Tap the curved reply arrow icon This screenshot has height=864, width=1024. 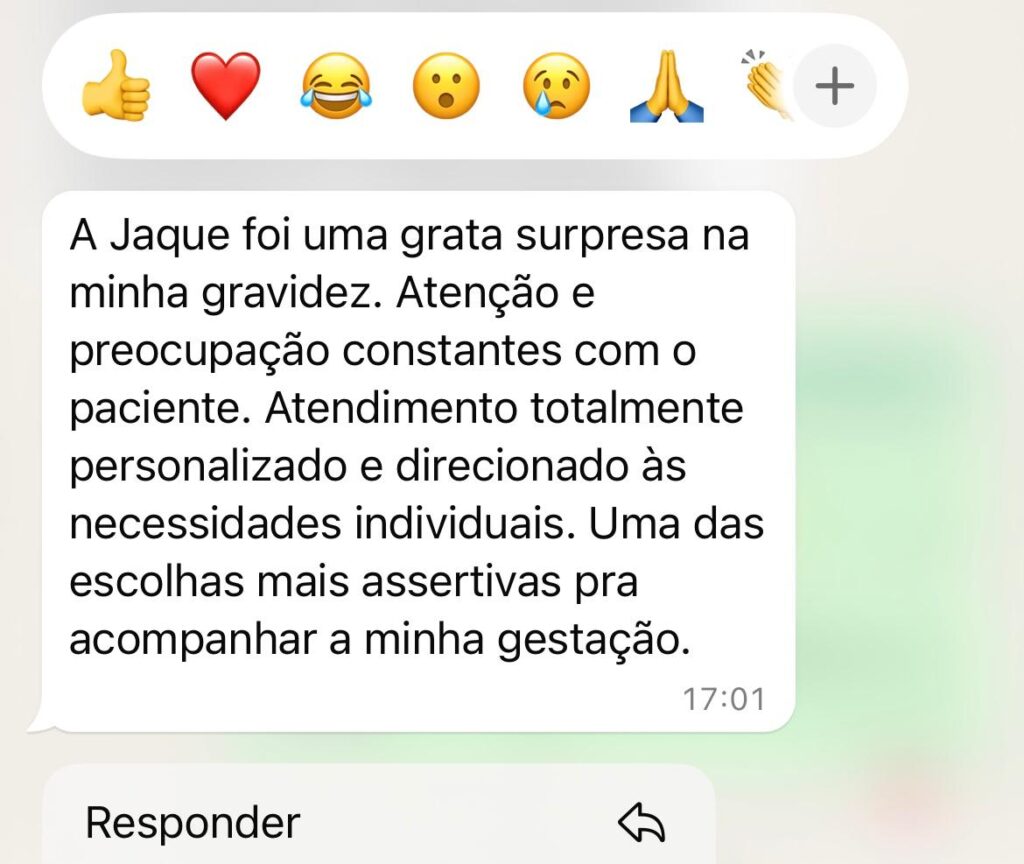click(x=641, y=823)
